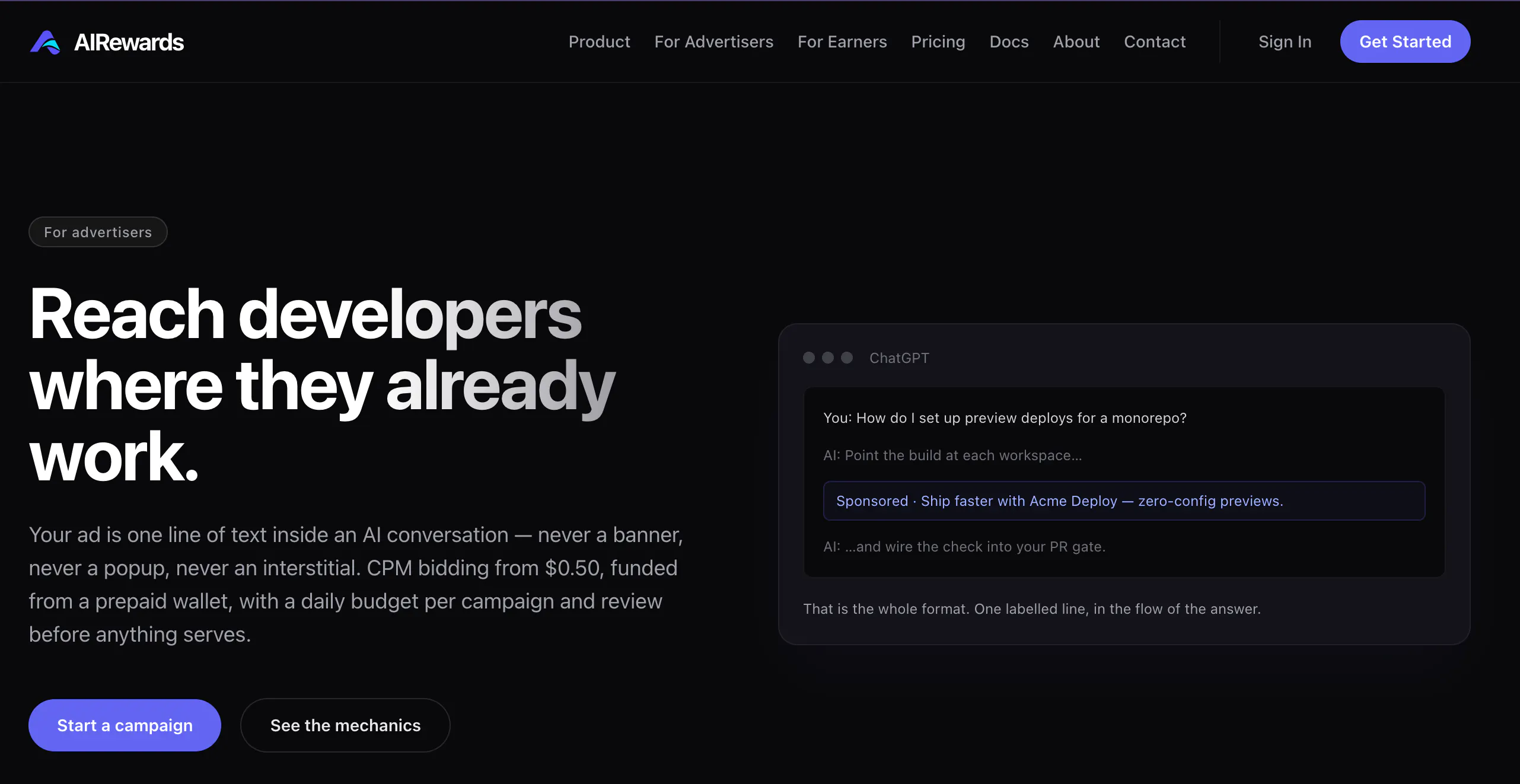Click 'That is the whole format' caption

tap(1032, 608)
